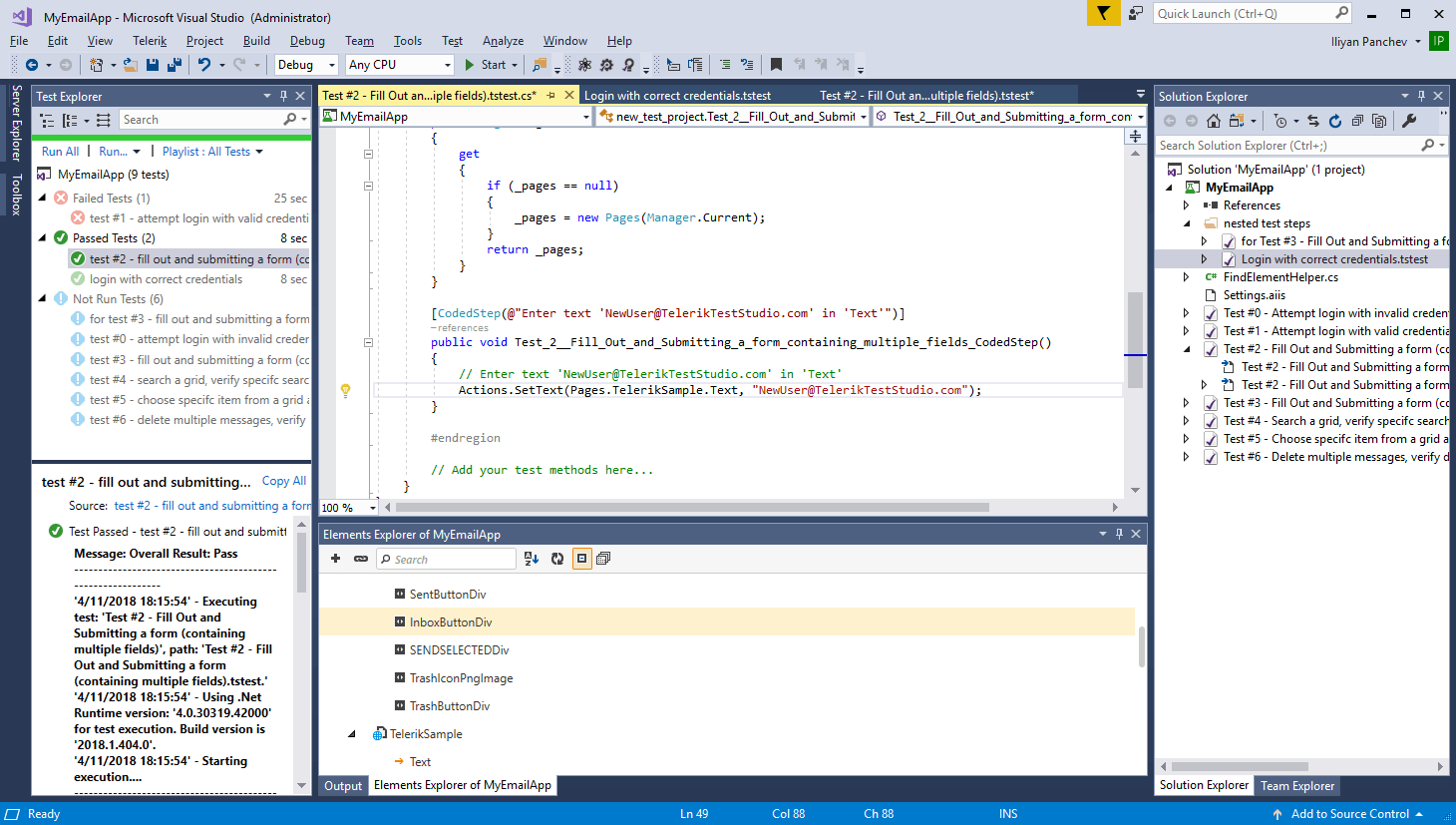The image size is (1456, 825).
Task: Click the A-Z sort icon in Elements Explorer
Action: (x=532, y=559)
